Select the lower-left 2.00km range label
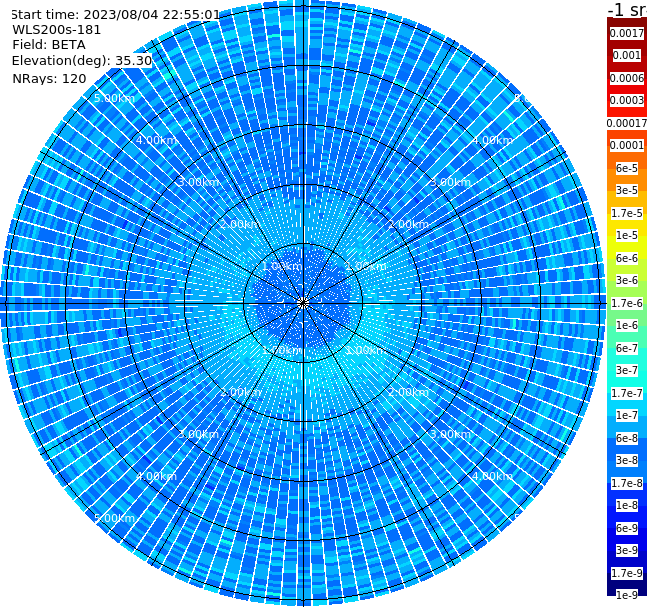 point(240,392)
